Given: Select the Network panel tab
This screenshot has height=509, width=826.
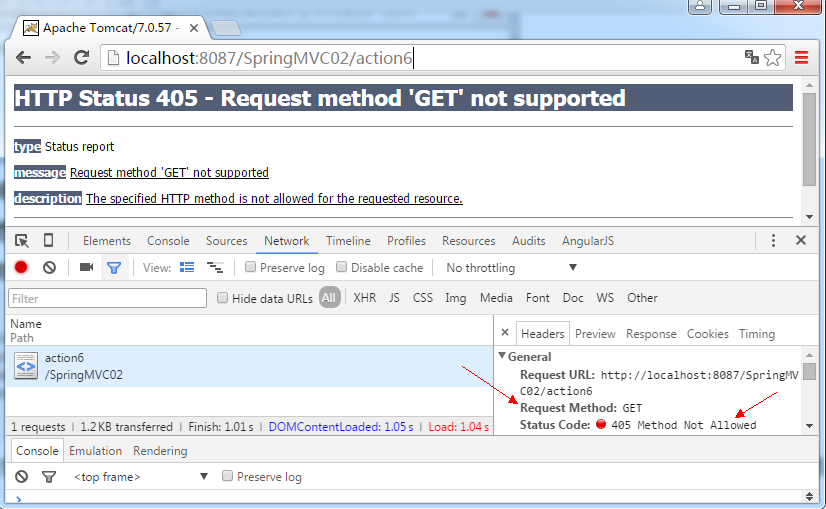Looking at the screenshot, I should tap(287, 241).
